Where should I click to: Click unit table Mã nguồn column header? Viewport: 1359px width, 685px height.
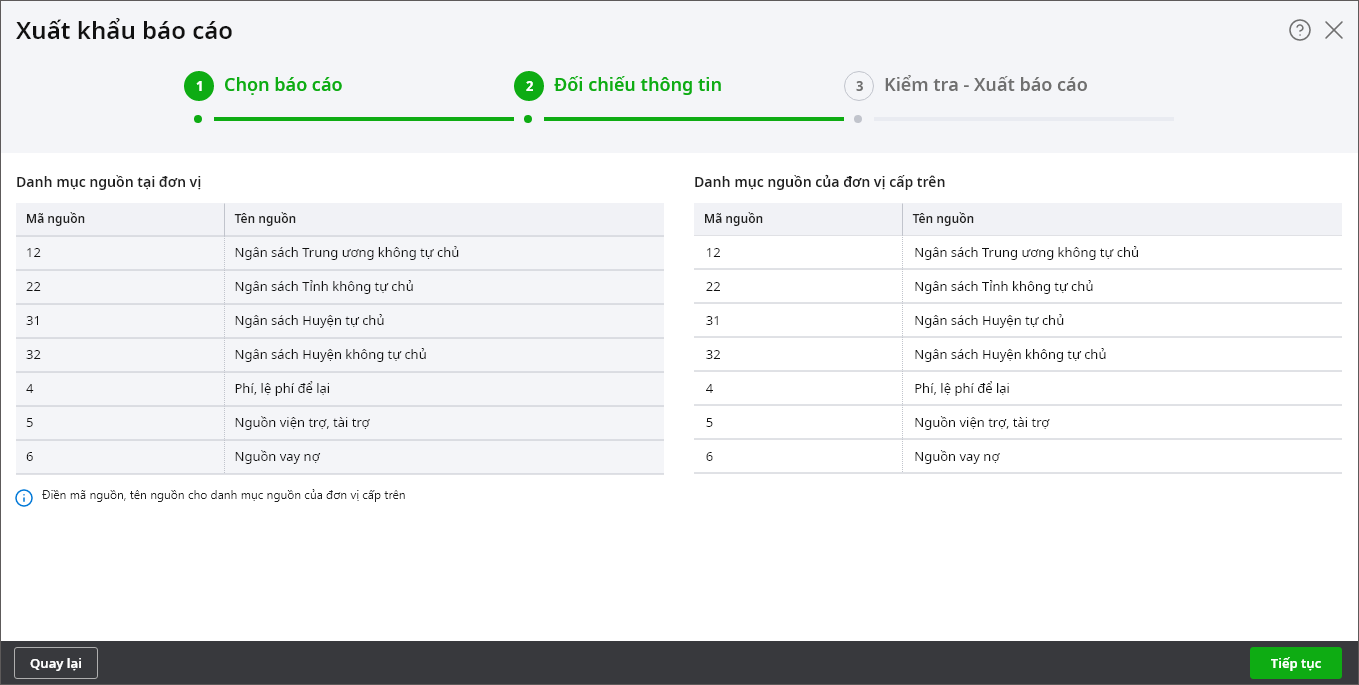click(x=119, y=219)
